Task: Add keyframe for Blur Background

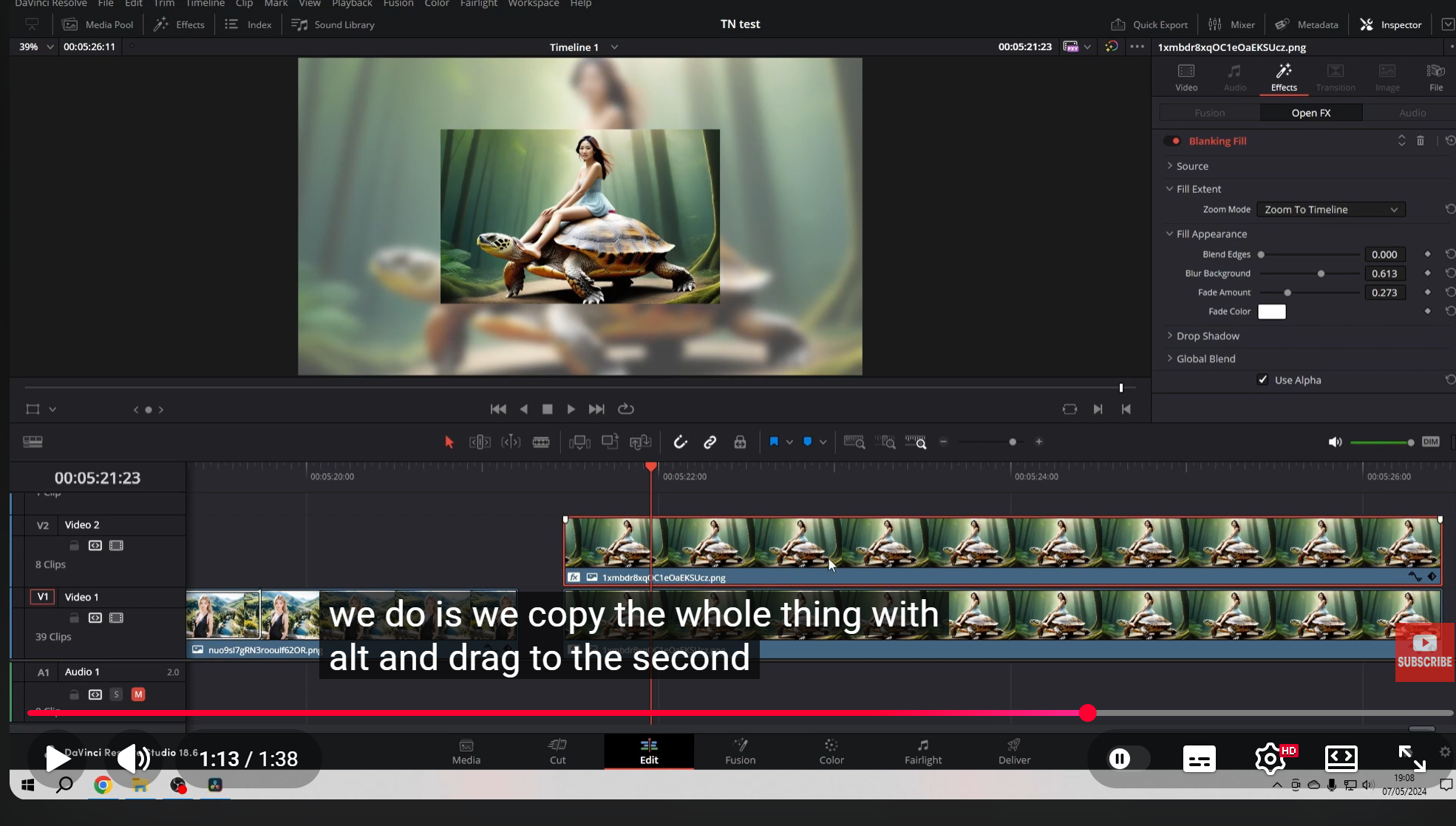Action: (1428, 273)
